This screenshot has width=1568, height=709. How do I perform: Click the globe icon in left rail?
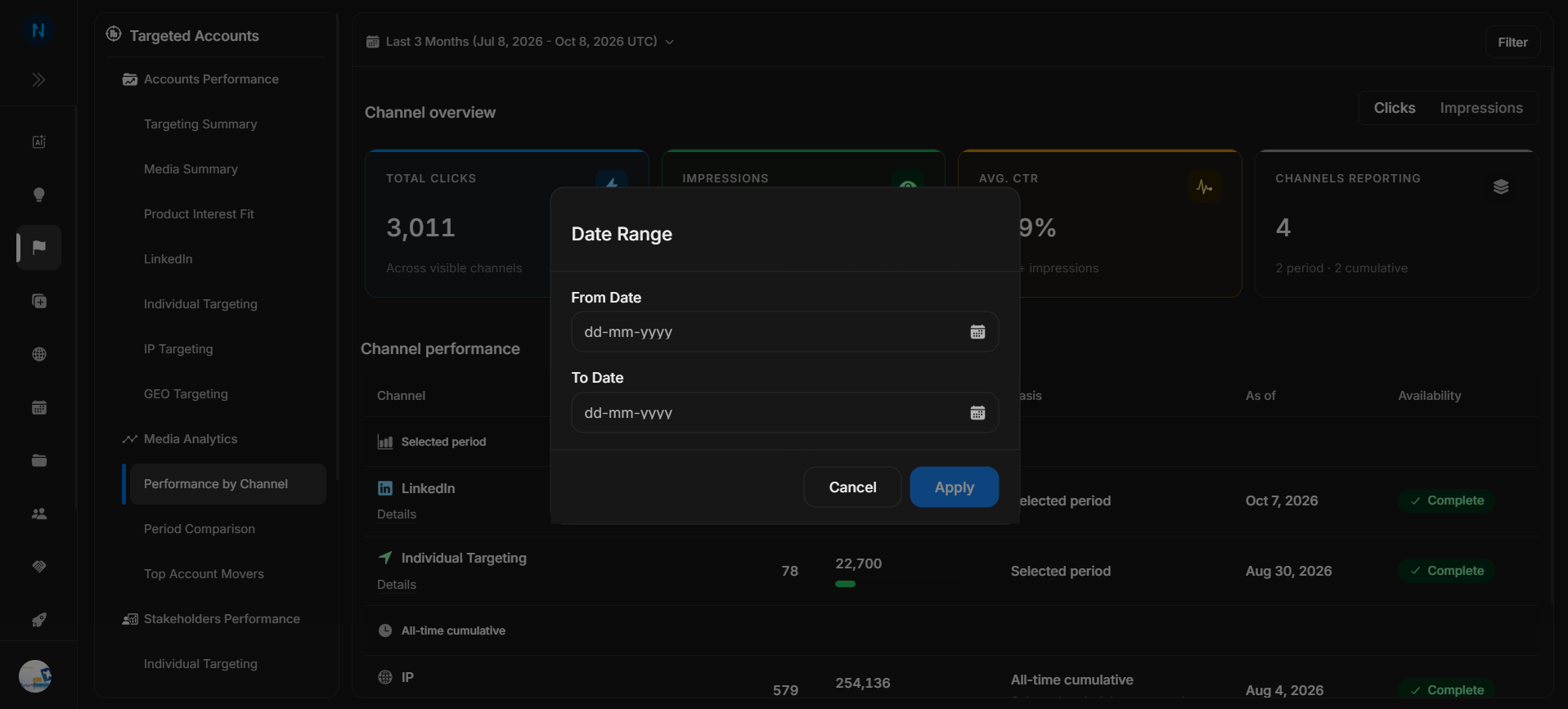pyautogui.click(x=38, y=354)
